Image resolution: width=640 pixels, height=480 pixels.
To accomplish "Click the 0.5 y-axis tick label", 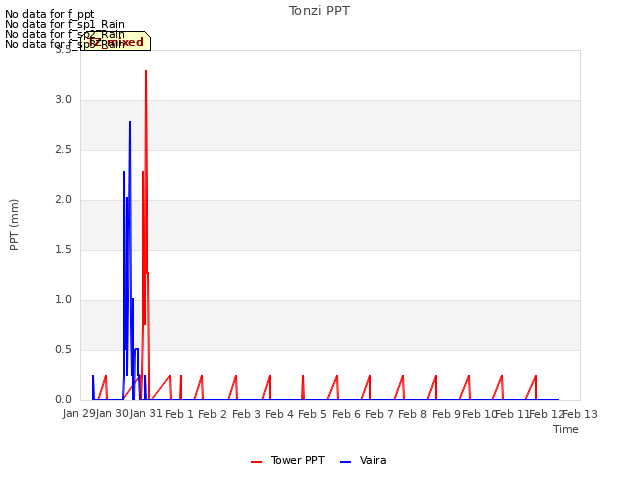I will tap(63, 350).
